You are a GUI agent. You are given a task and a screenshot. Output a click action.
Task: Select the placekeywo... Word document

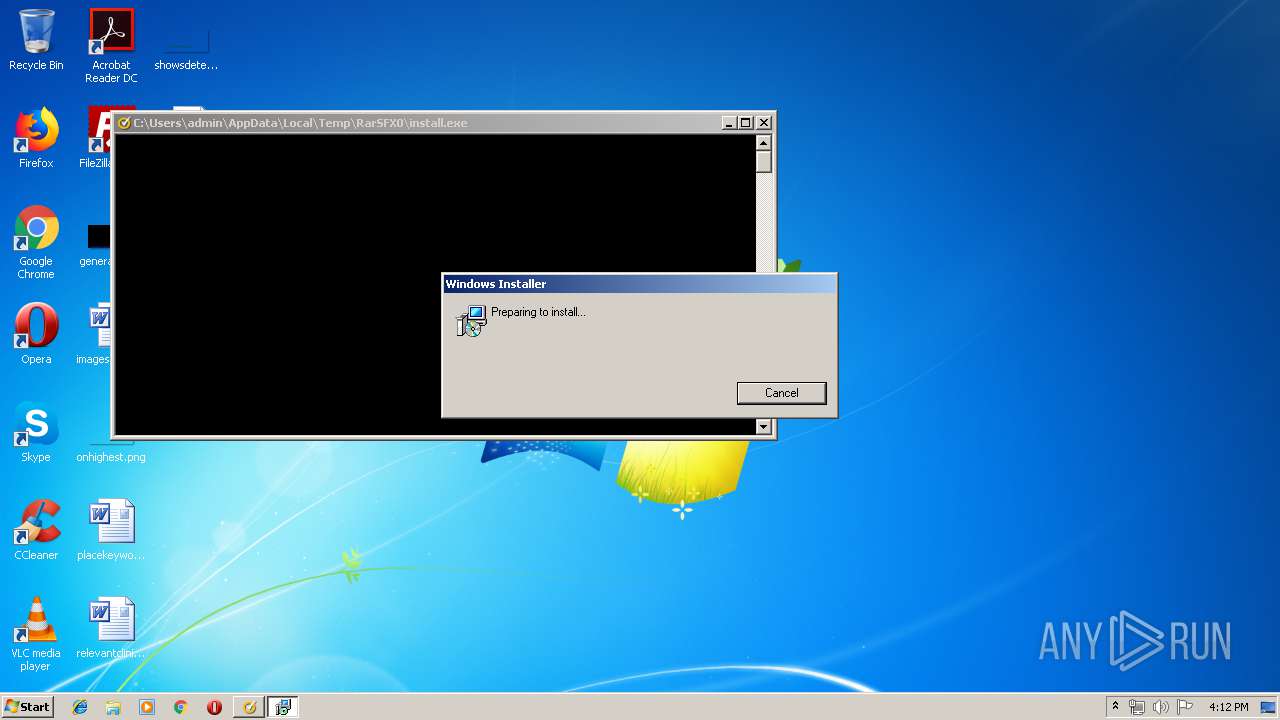[x=111, y=530]
